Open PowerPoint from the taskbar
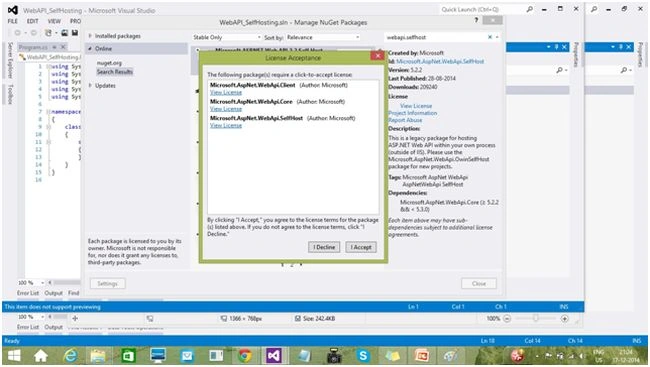The height and width of the screenshot is (367, 650). pyautogui.click(x=422, y=355)
